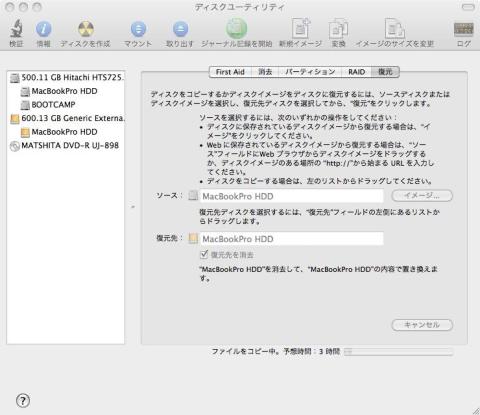480x415 pixels.
Task: Click Enable Journaling (ジャーナル記録を開始) icon
Action: pyautogui.click(x=236, y=29)
